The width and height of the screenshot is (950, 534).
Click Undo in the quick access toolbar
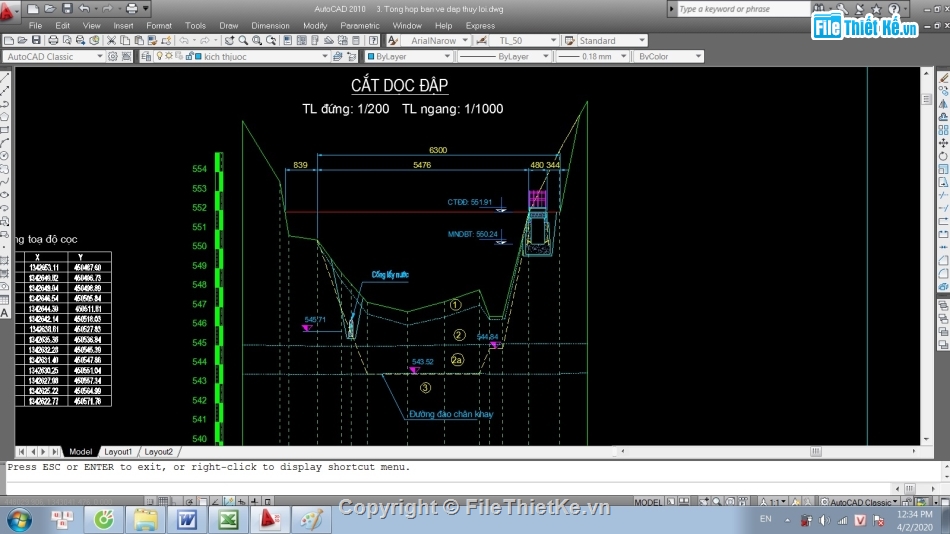pos(84,8)
